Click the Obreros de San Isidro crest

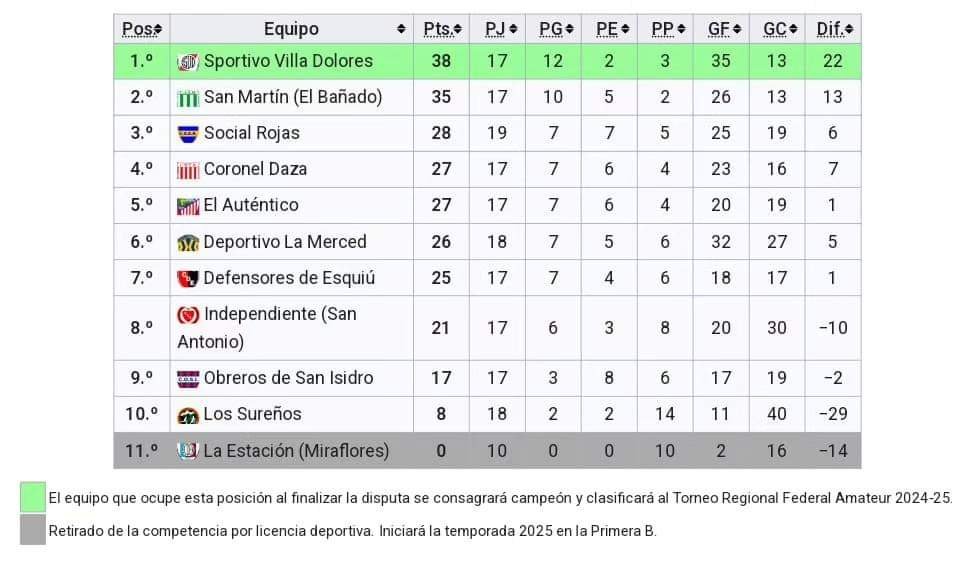(188, 379)
